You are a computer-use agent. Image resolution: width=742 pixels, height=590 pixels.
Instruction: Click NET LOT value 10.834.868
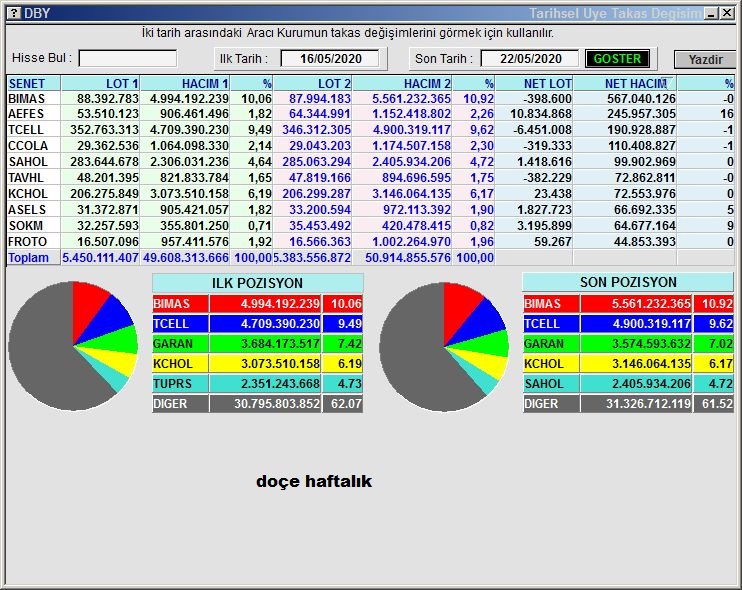pos(541,114)
